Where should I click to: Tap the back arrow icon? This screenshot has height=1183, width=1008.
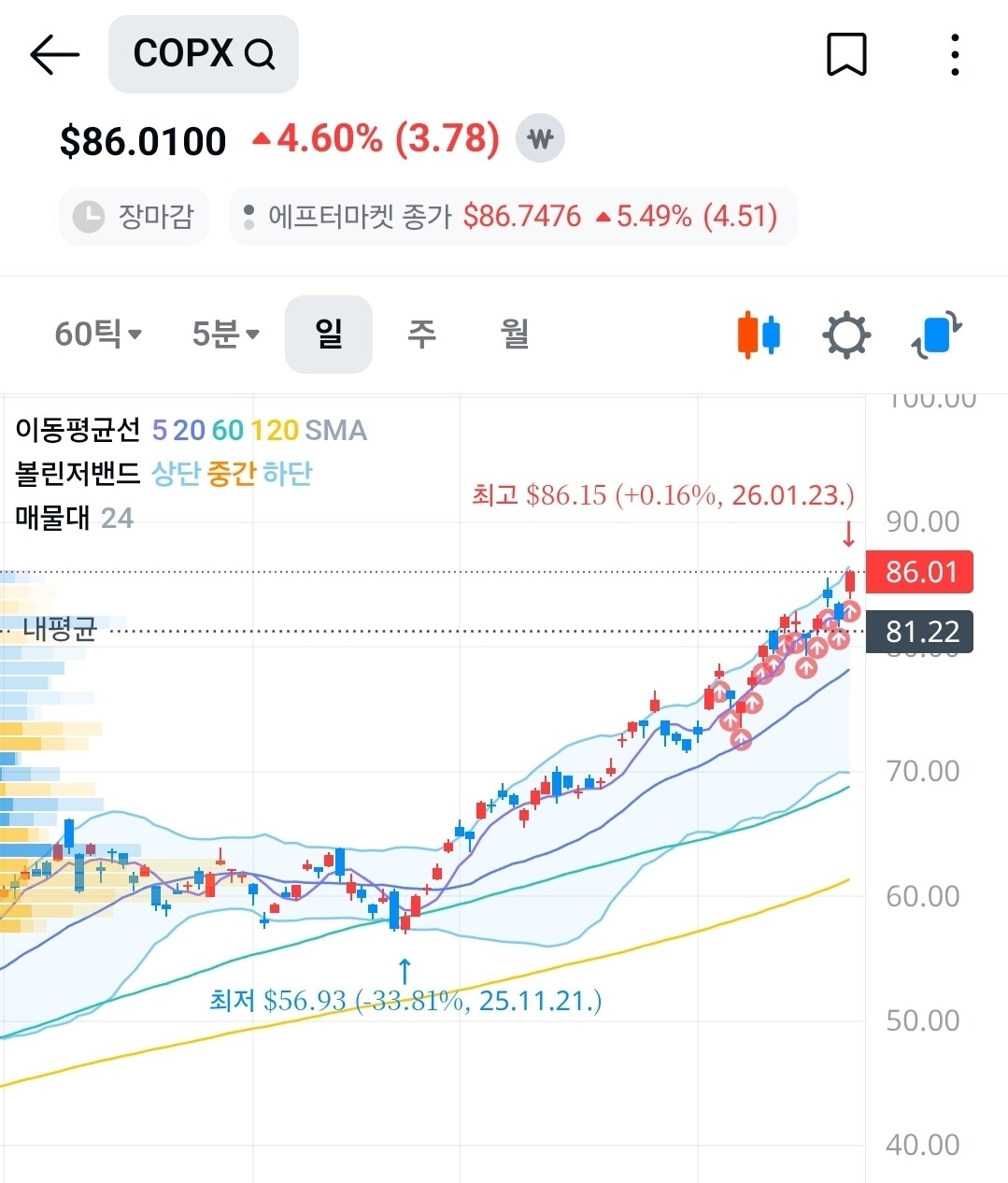(54, 54)
